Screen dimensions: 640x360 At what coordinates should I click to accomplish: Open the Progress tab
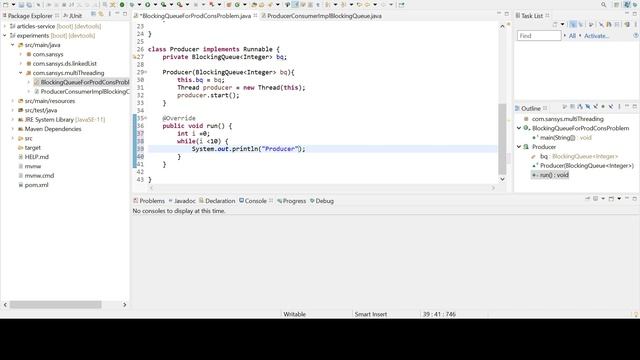coord(291,201)
